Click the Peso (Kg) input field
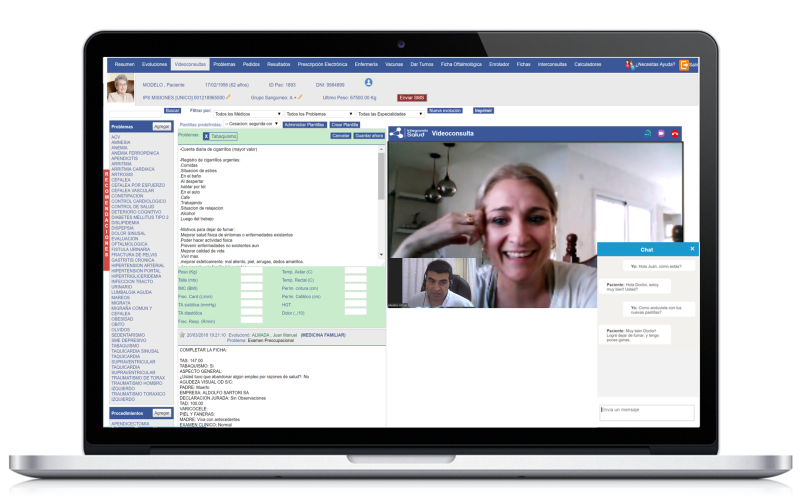The image size is (800, 500). tap(252, 271)
